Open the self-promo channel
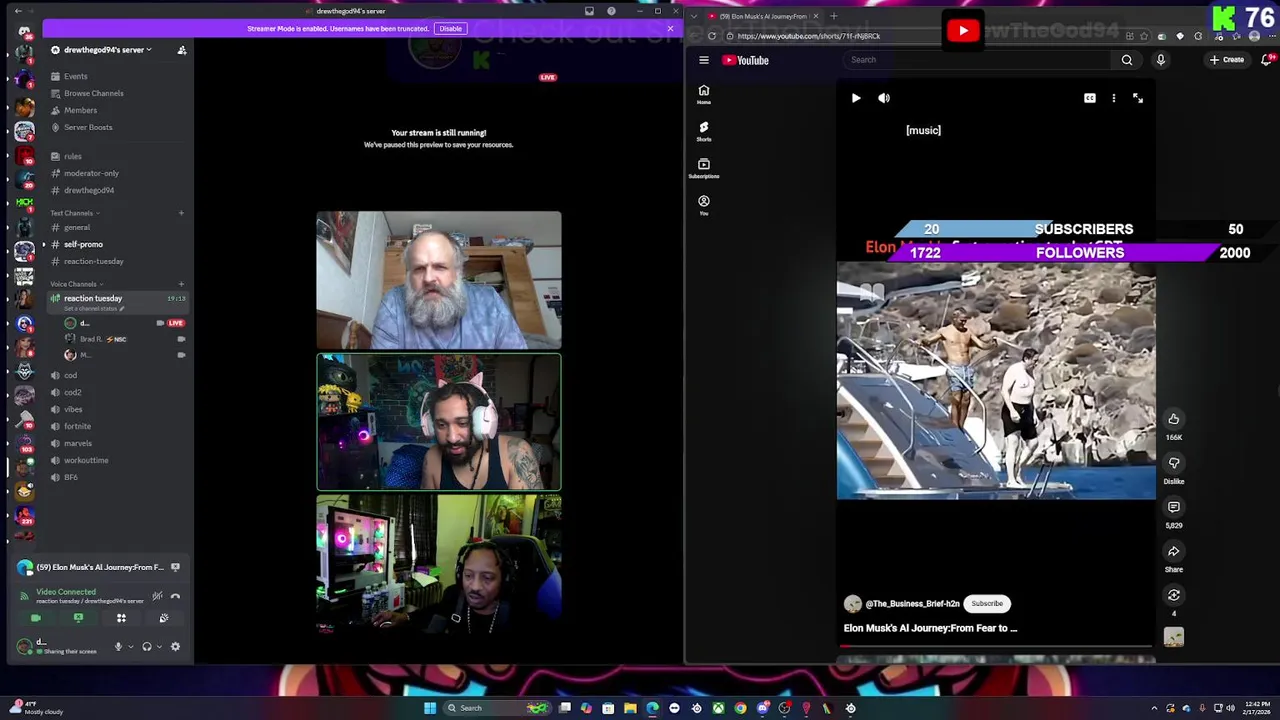 (83, 244)
